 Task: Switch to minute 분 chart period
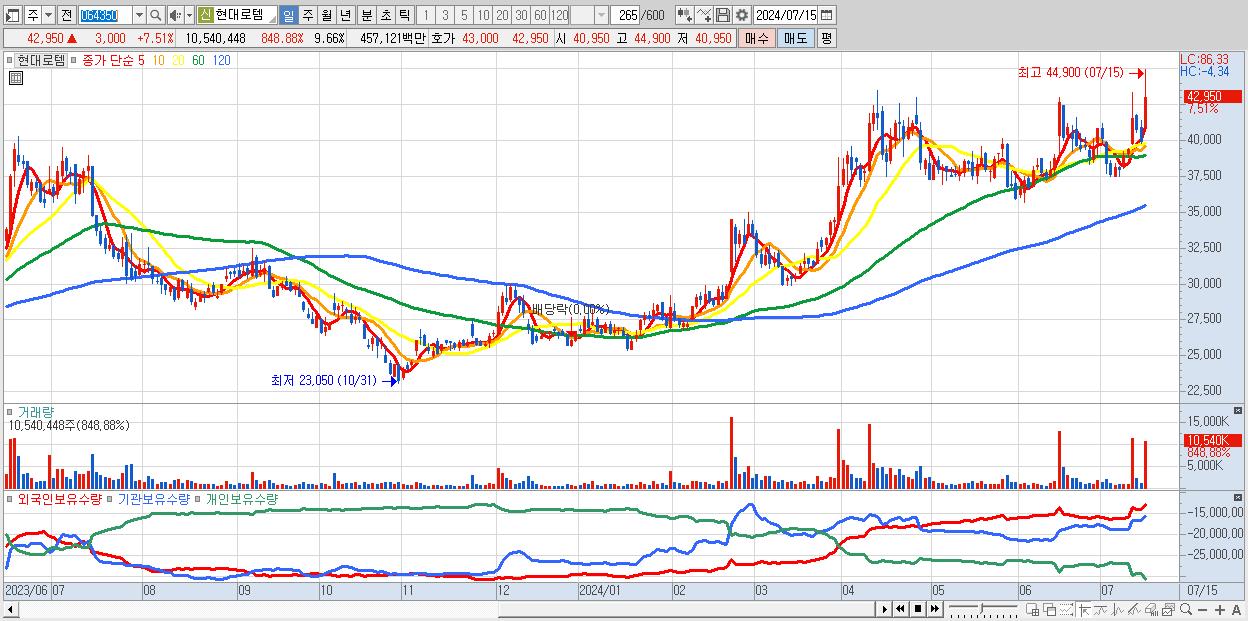click(x=367, y=15)
